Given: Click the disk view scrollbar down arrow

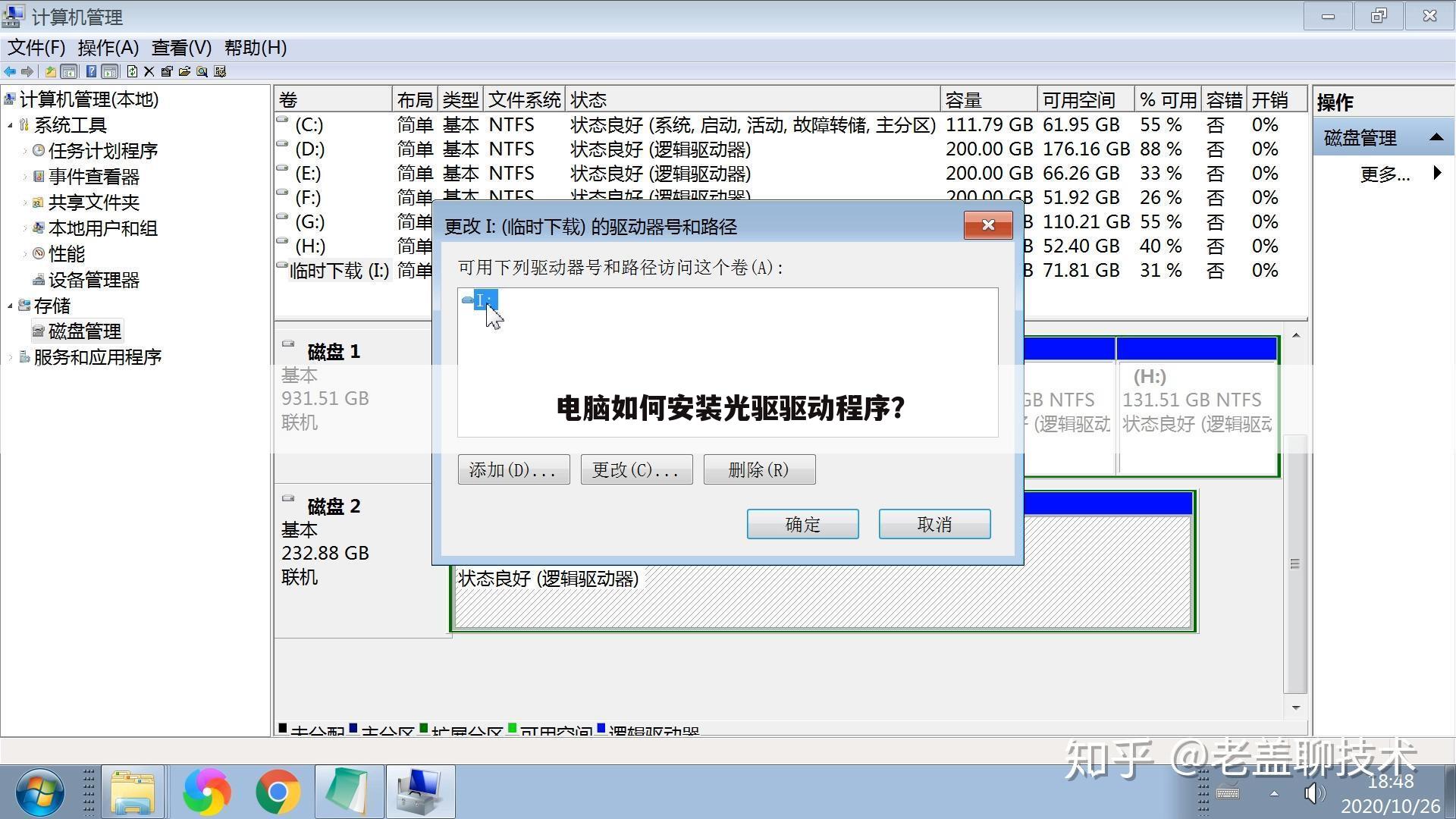Looking at the screenshot, I should point(1295,708).
